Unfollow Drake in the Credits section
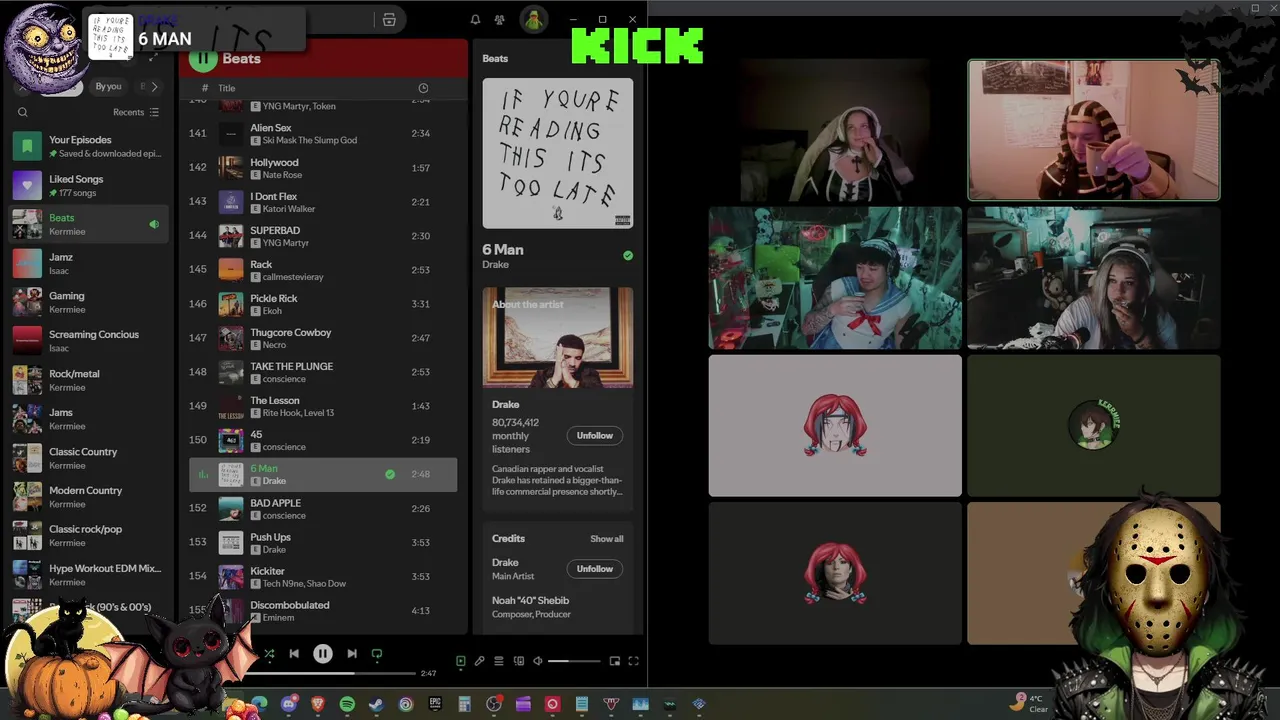The image size is (1280, 720). pos(594,569)
